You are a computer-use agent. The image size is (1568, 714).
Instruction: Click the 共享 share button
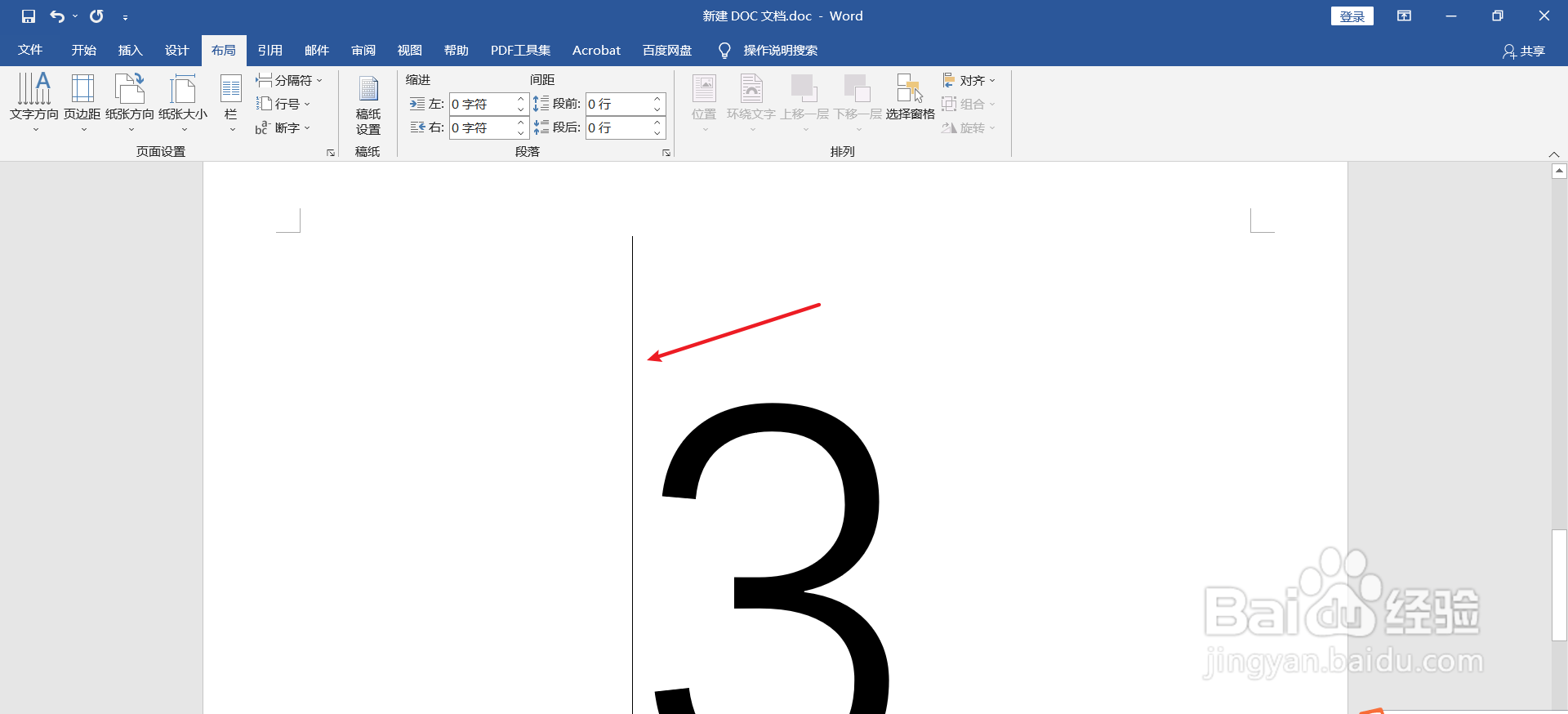pos(1524,51)
